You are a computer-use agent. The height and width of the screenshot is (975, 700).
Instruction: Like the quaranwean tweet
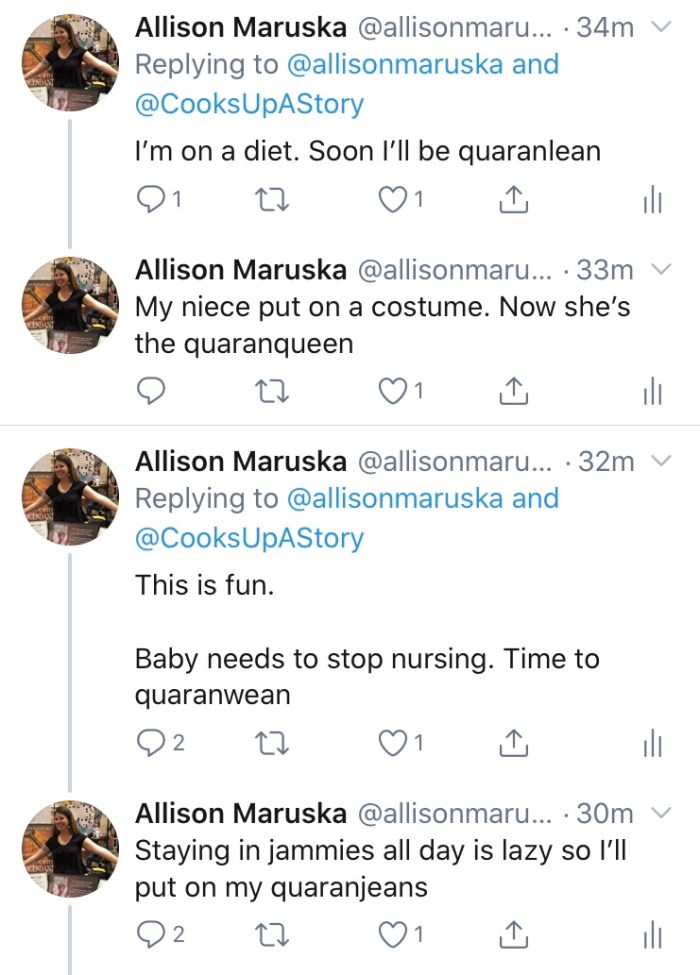pyautogui.click(x=392, y=743)
